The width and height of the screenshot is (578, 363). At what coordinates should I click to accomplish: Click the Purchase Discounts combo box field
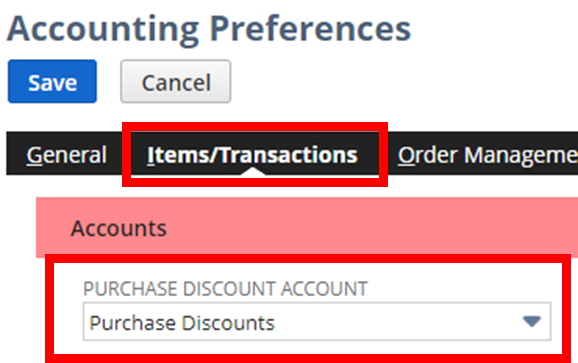[317, 322]
